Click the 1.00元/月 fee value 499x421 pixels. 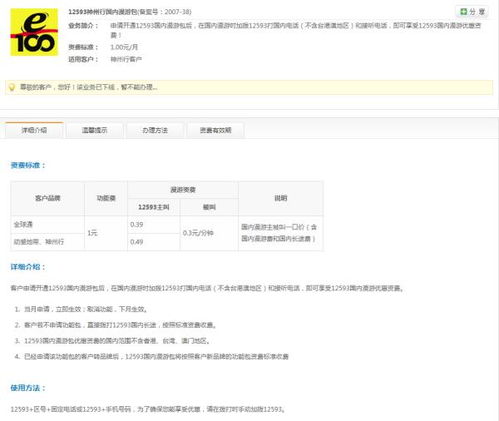coord(124,47)
